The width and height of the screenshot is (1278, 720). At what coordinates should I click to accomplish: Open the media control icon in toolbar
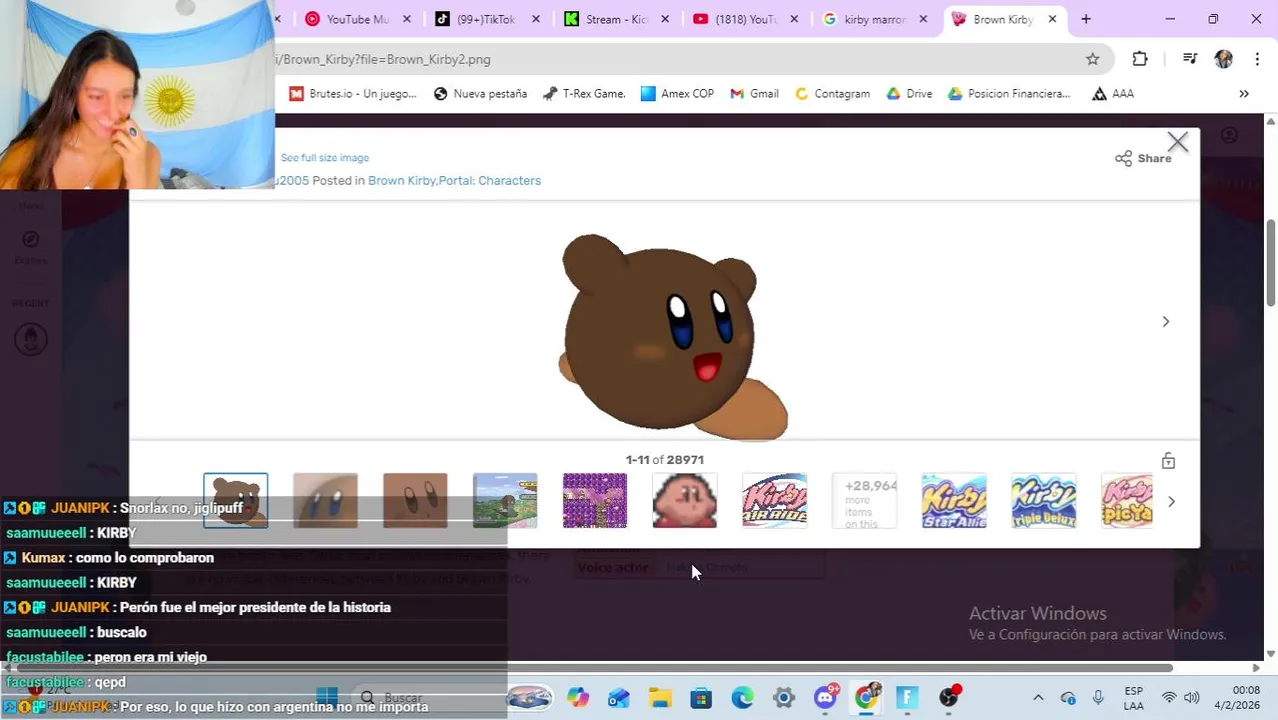tap(1189, 59)
